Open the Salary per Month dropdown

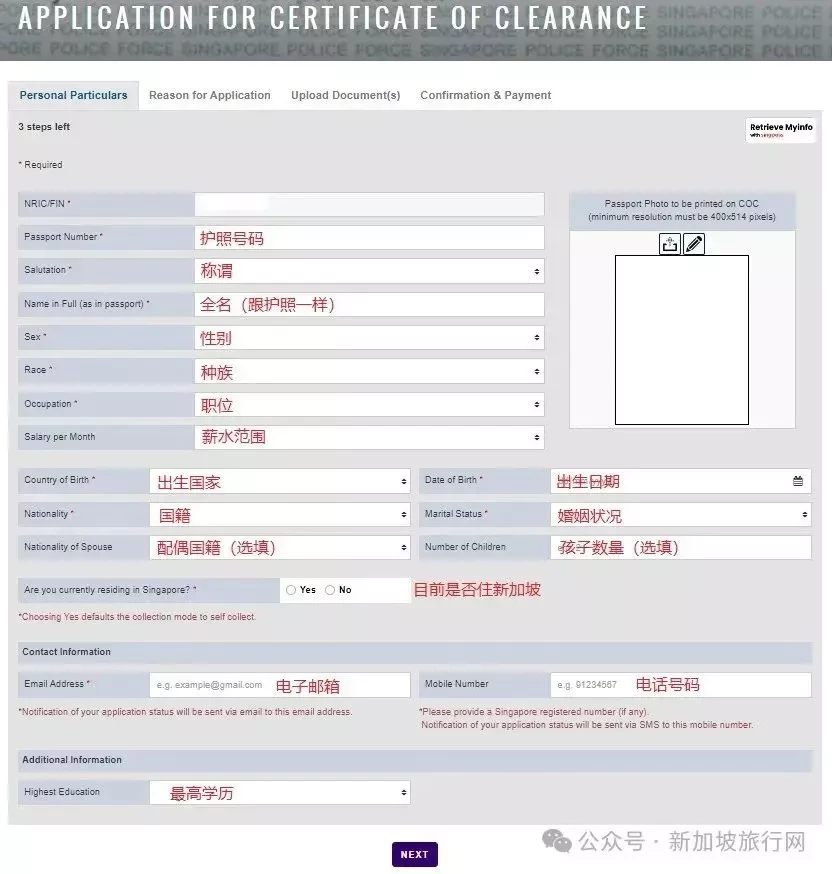(x=369, y=437)
